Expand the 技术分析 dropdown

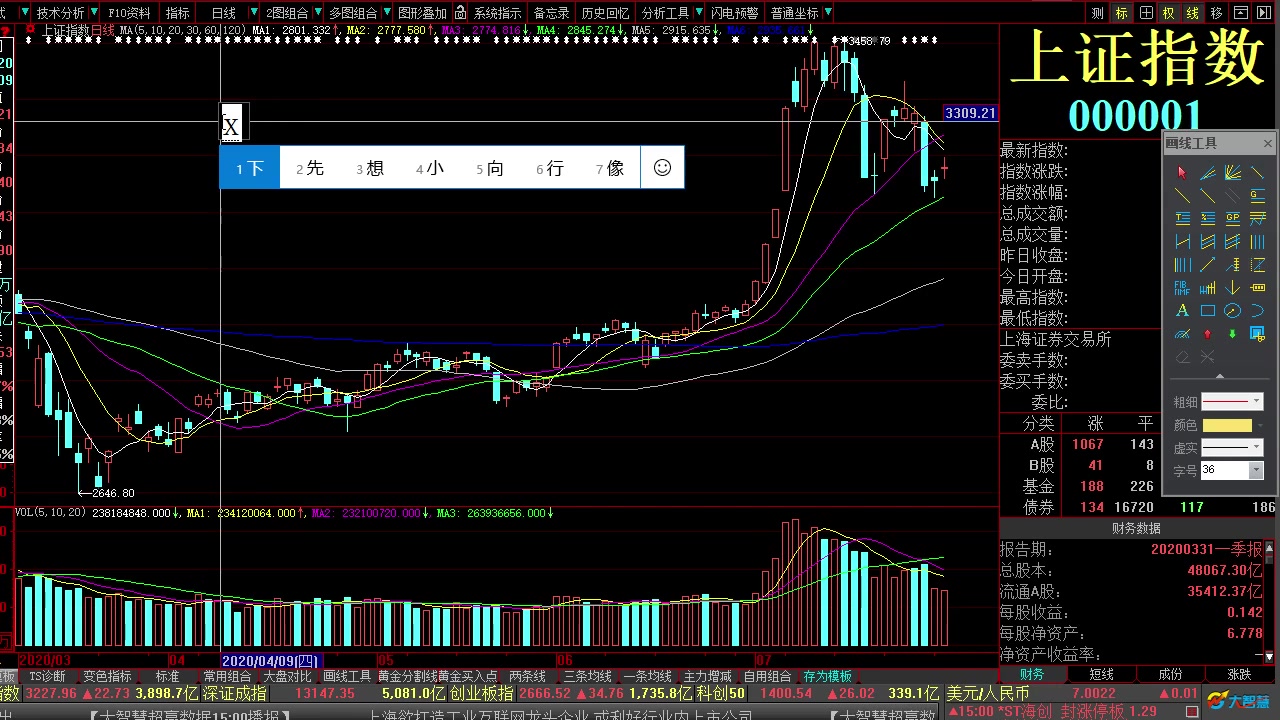[x=95, y=12]
